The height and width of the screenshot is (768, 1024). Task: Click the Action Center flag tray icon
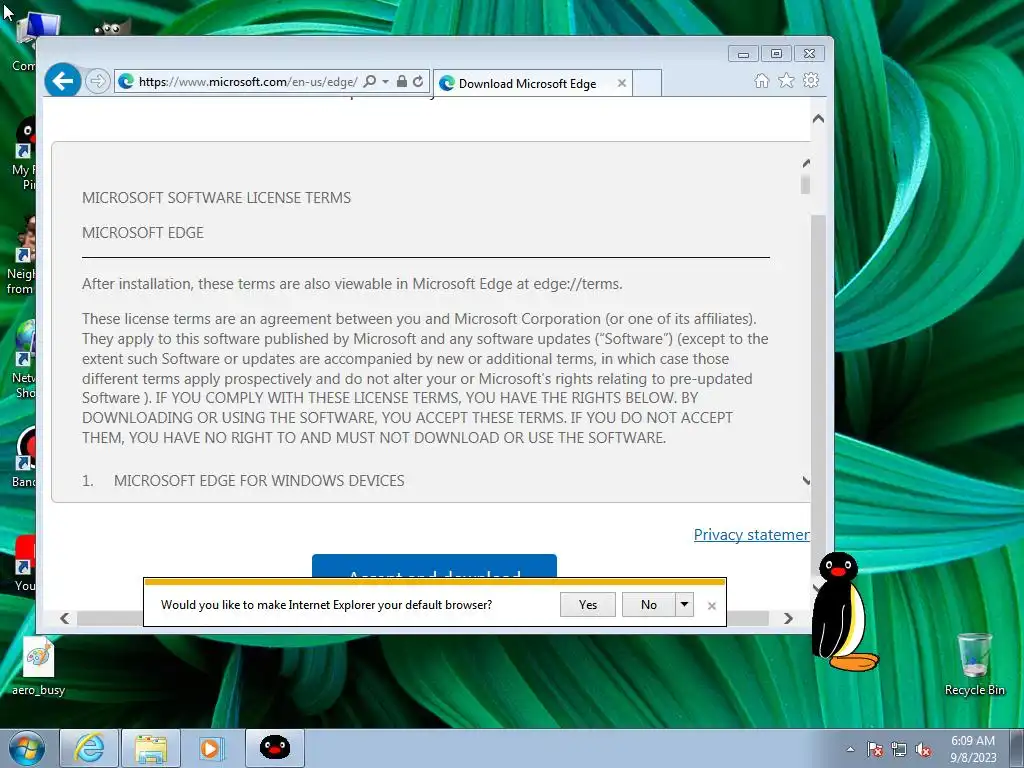tap(874, 749)
